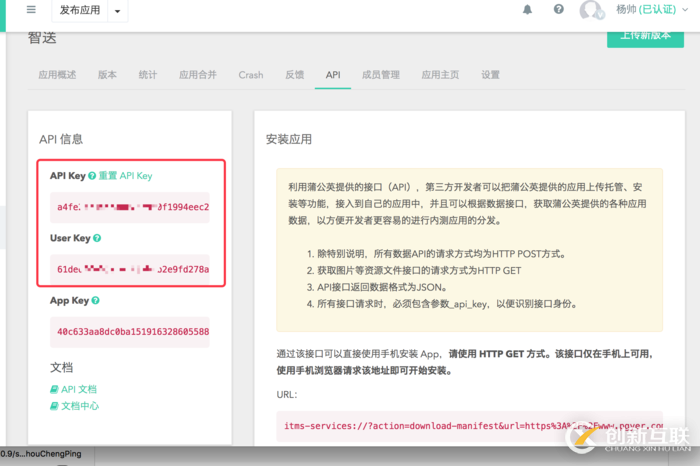Click the itms-services URL code box
This screenshot has width=700, height=466.
point(469,425)
